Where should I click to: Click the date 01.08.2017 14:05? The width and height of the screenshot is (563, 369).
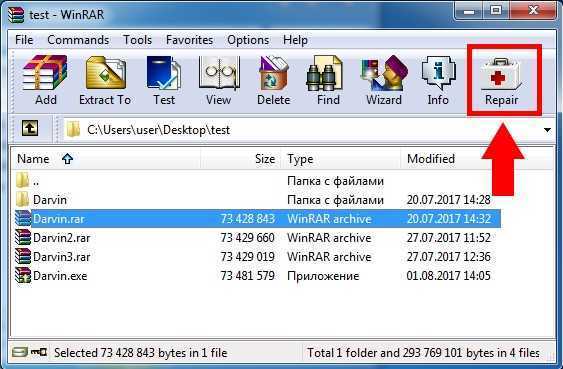click(x=449, y=276)
